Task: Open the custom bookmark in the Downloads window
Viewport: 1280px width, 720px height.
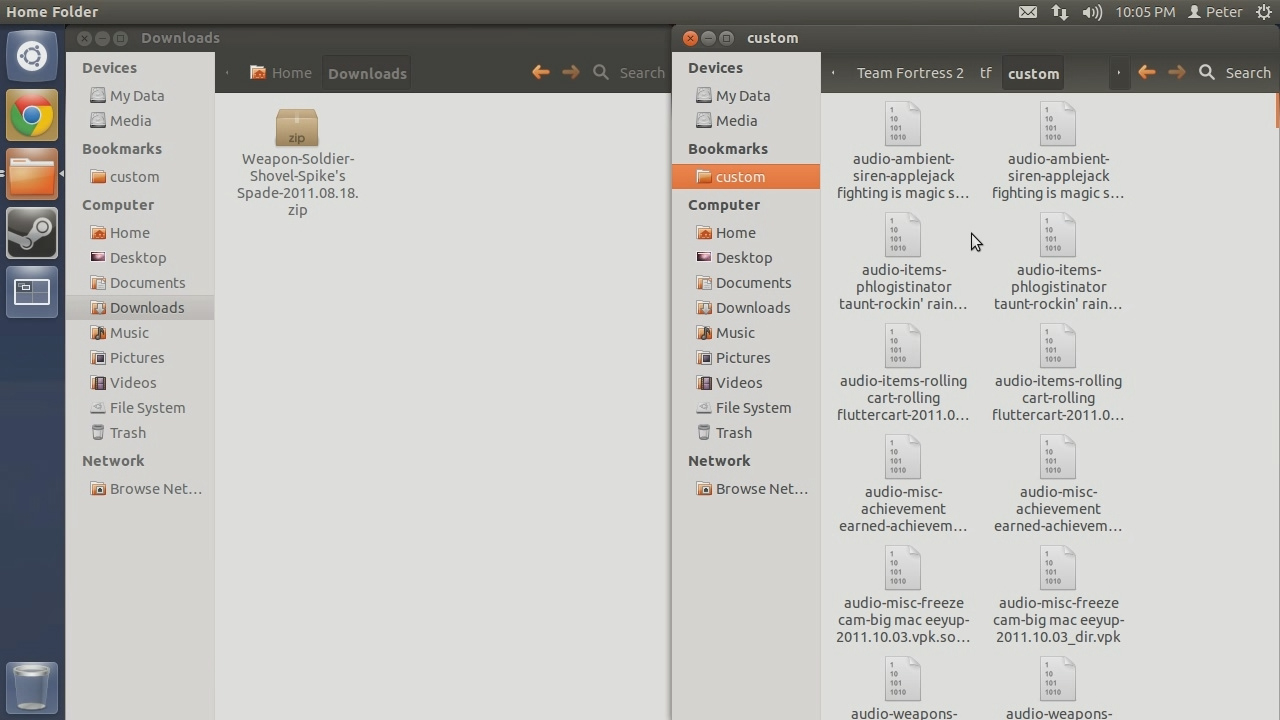Action: pyautogui.click(x=134, y=177)
